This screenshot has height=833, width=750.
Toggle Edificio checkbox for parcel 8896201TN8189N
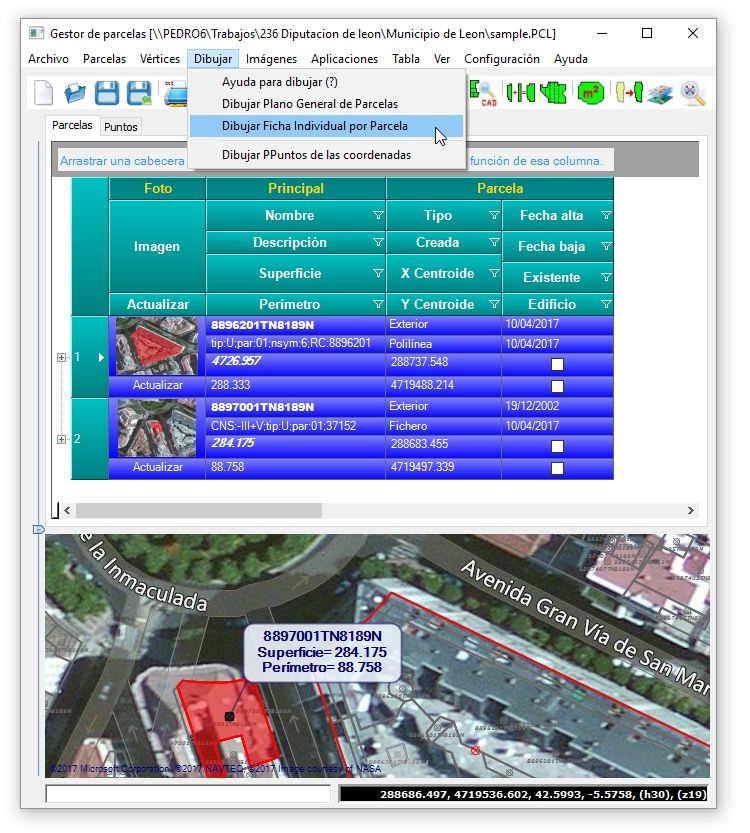(557, 386)
